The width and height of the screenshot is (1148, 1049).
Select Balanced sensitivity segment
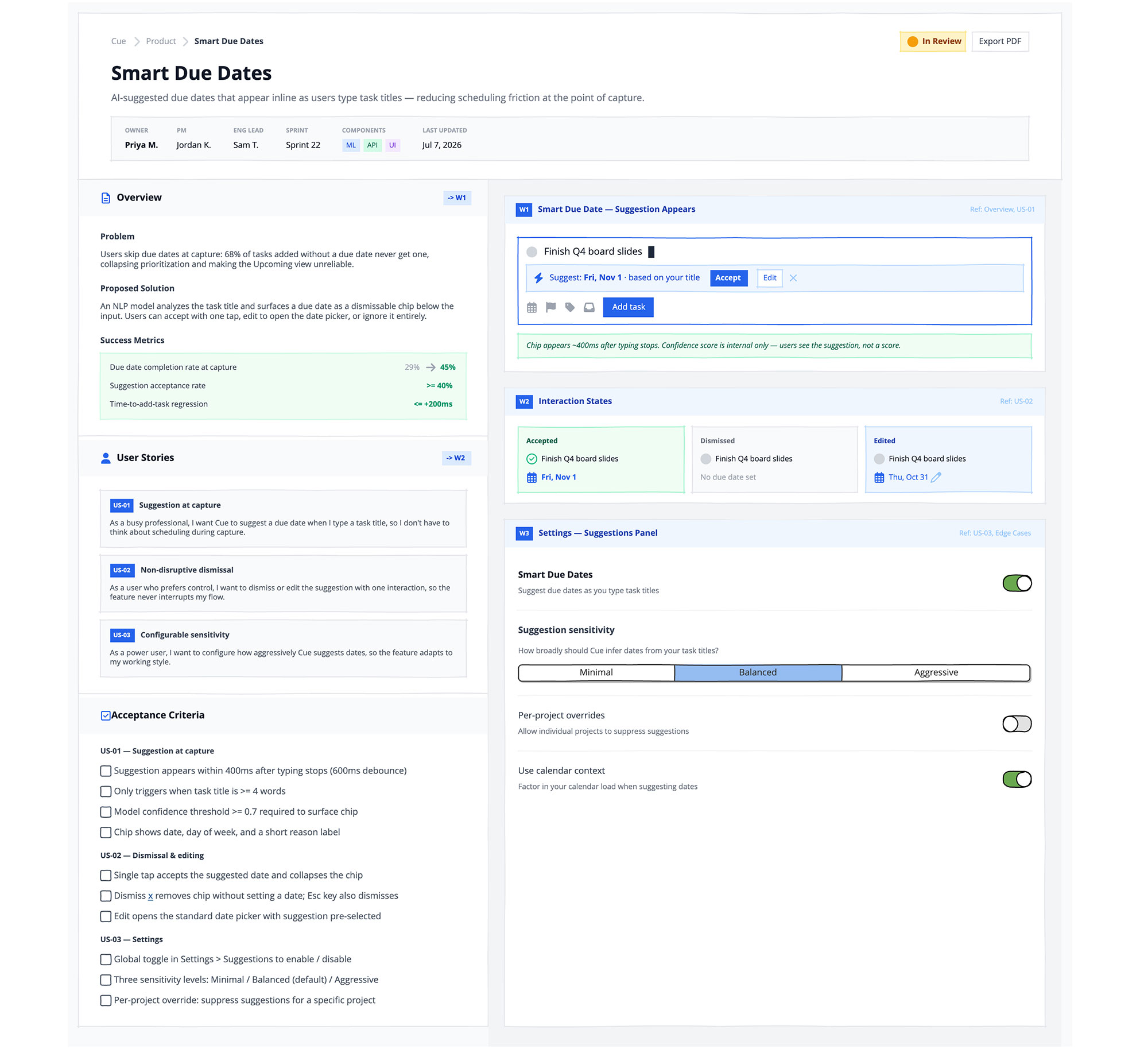[x=758, y=673]
